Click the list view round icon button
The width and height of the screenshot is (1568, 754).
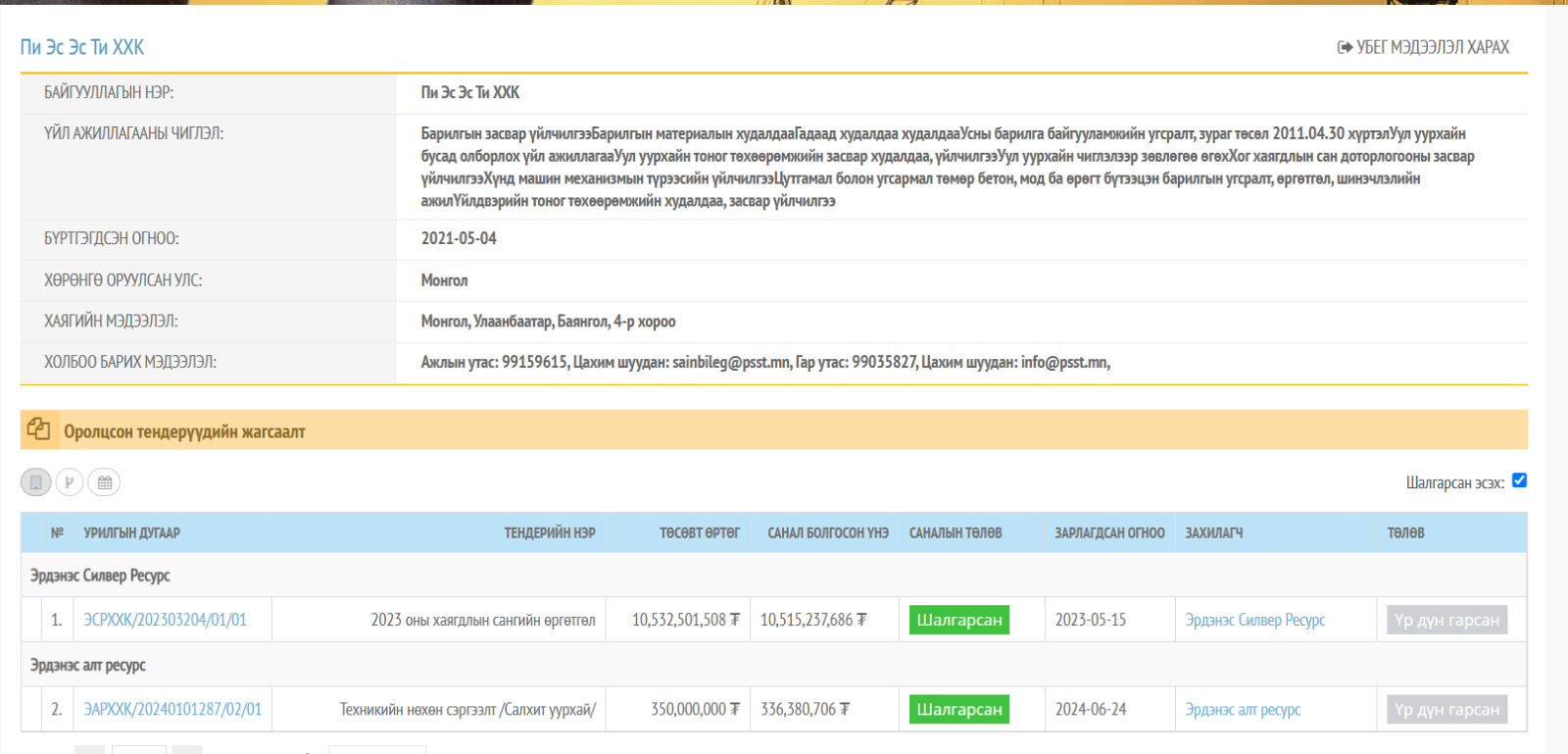pyautogui.click(x=35, y=482)
